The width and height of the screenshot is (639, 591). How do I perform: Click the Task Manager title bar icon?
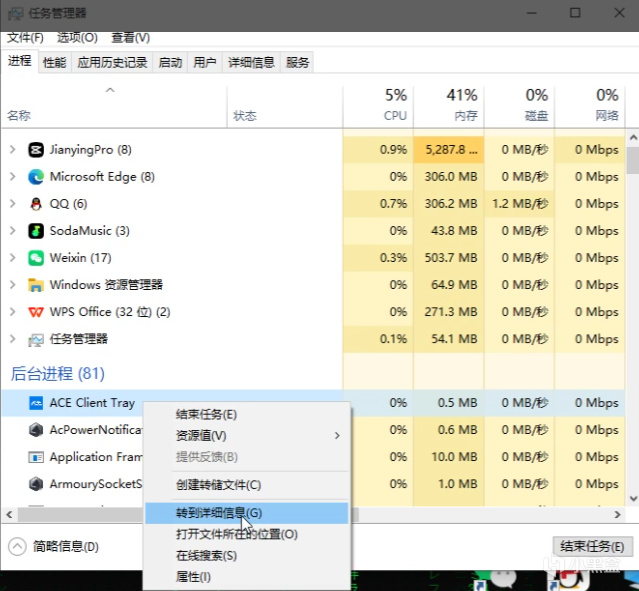(x=16, y=13)
